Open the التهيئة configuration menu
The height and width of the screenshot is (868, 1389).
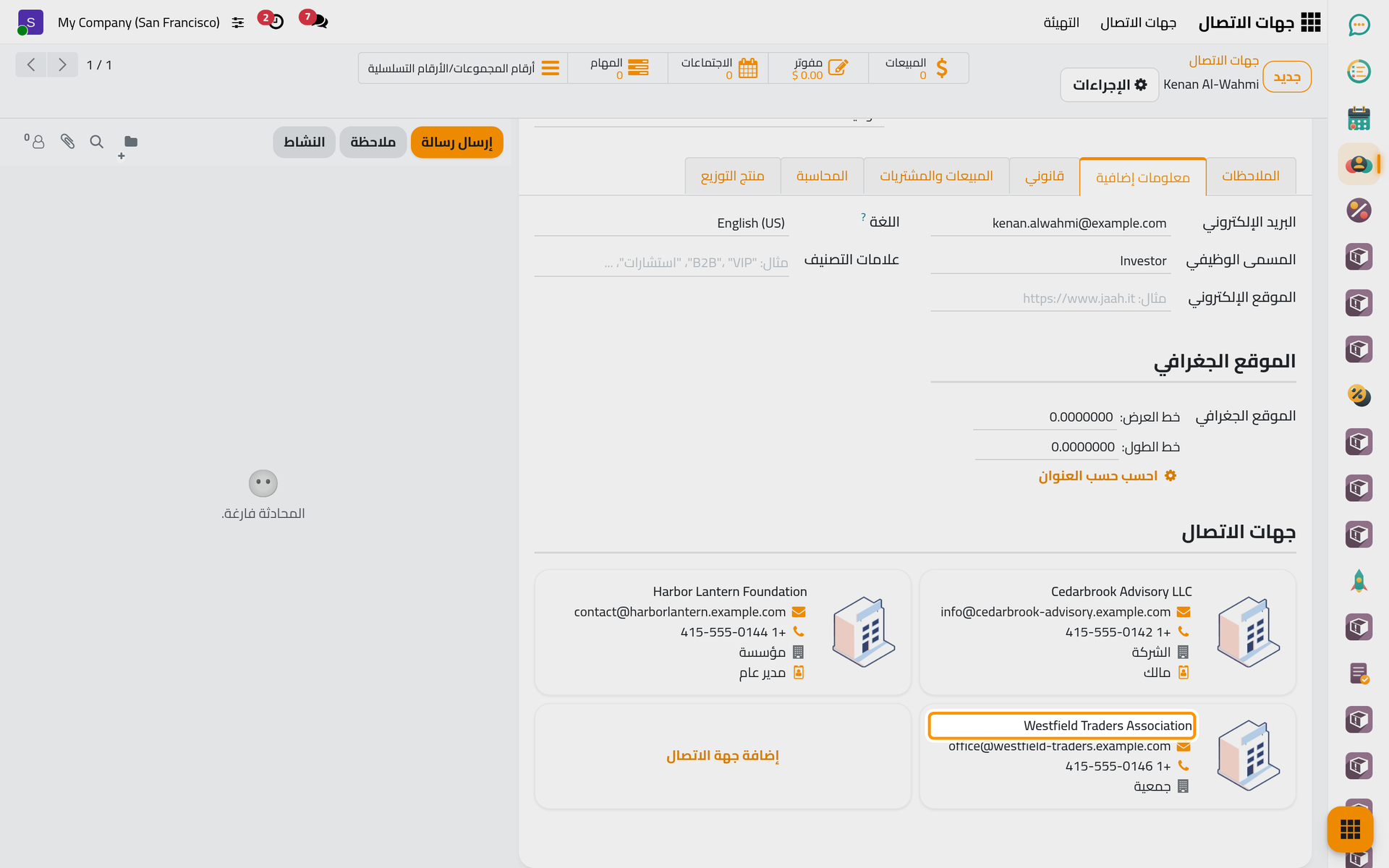(1061, 23)
